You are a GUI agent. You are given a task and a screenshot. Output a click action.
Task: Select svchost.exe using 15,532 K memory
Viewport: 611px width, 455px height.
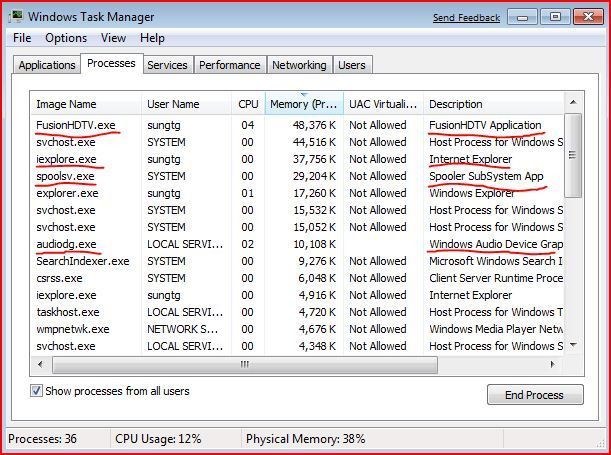pos(297,210)
